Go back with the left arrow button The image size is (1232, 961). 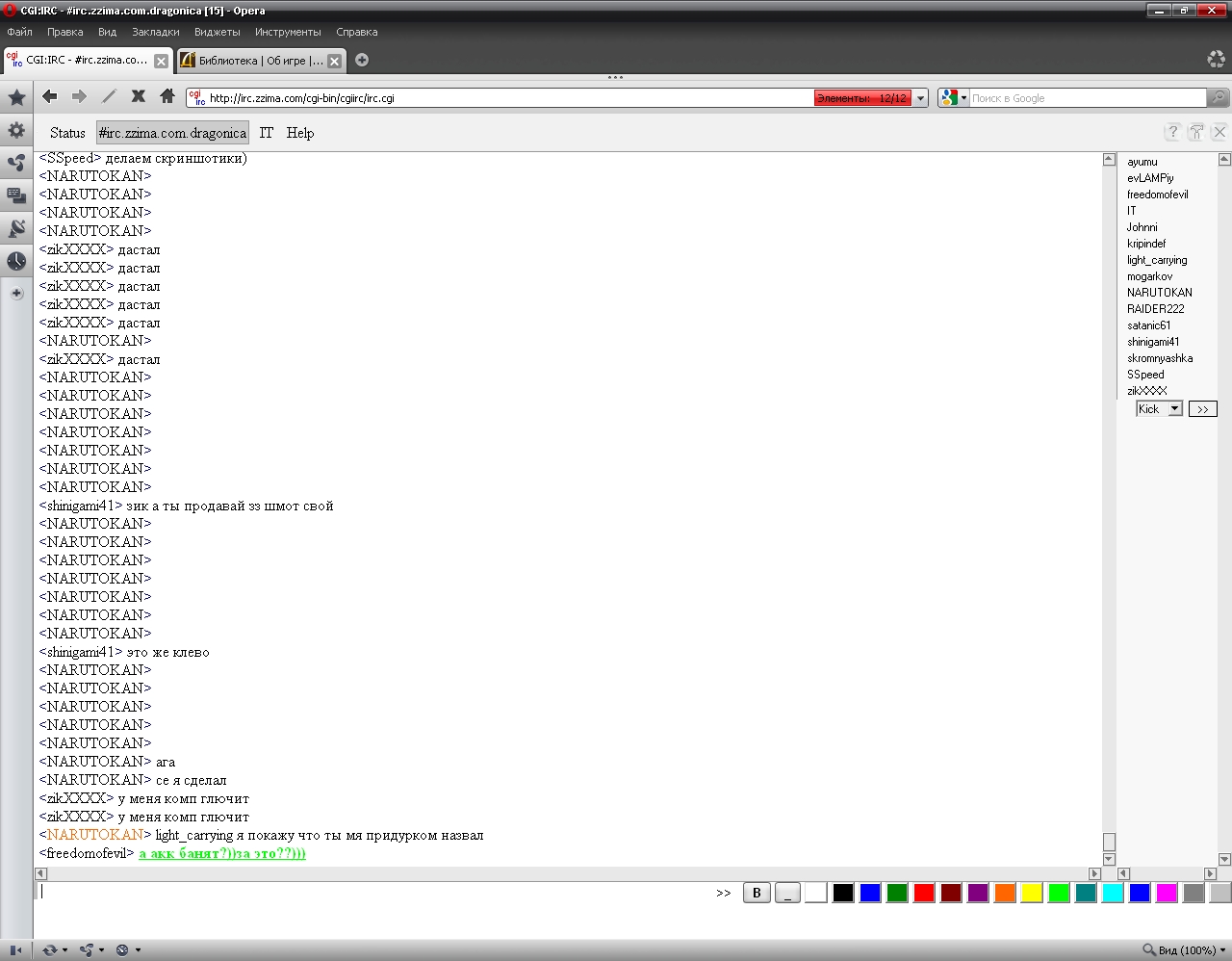click(50, 96)
